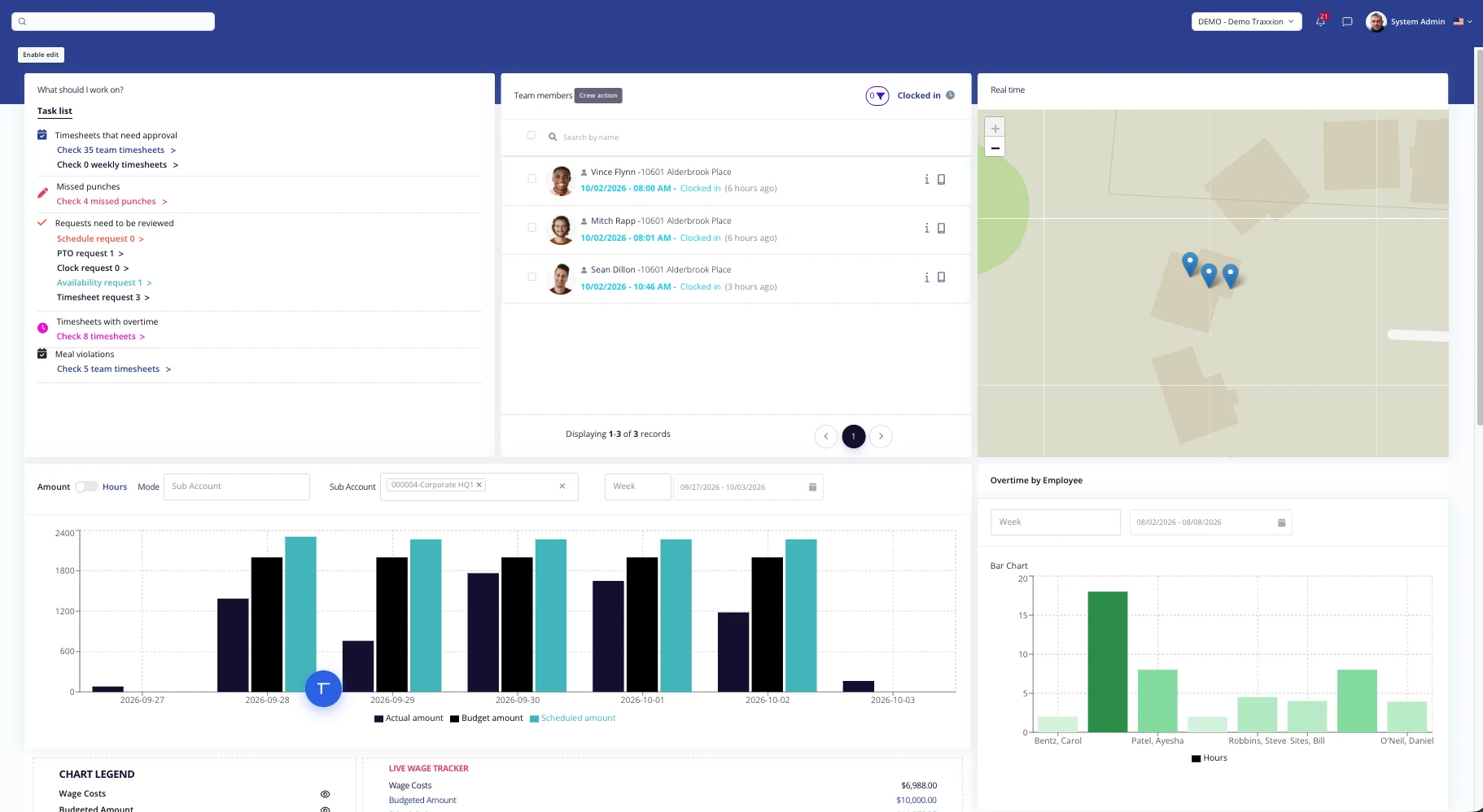This screenshot has width=1483, height=812.
Task: Zoom in on the real time map
Action: 995,128
